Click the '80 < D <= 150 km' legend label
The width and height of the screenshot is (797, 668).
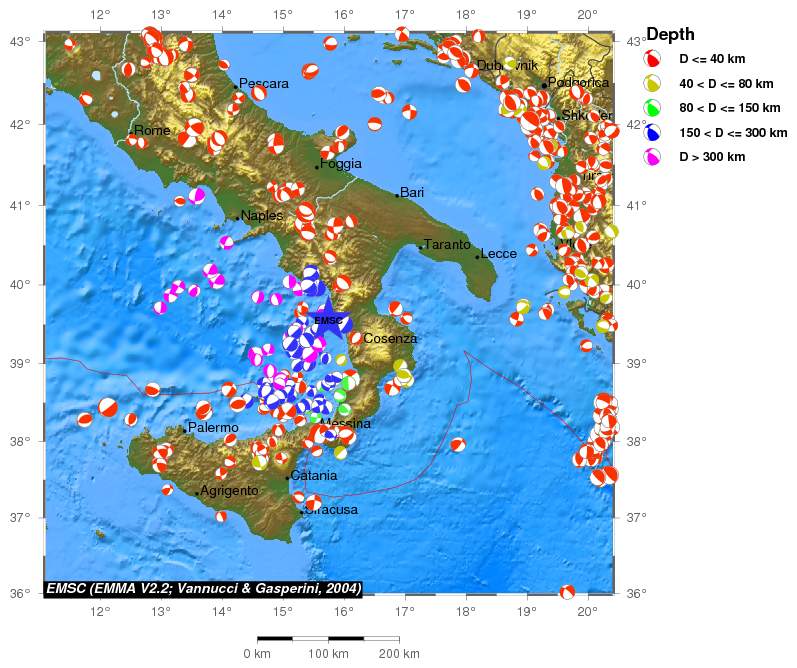[x=729, y=108]
